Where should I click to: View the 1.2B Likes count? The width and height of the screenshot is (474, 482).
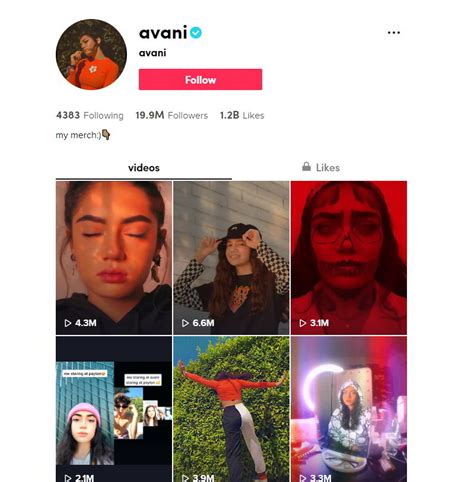click(x=242, y=115)
